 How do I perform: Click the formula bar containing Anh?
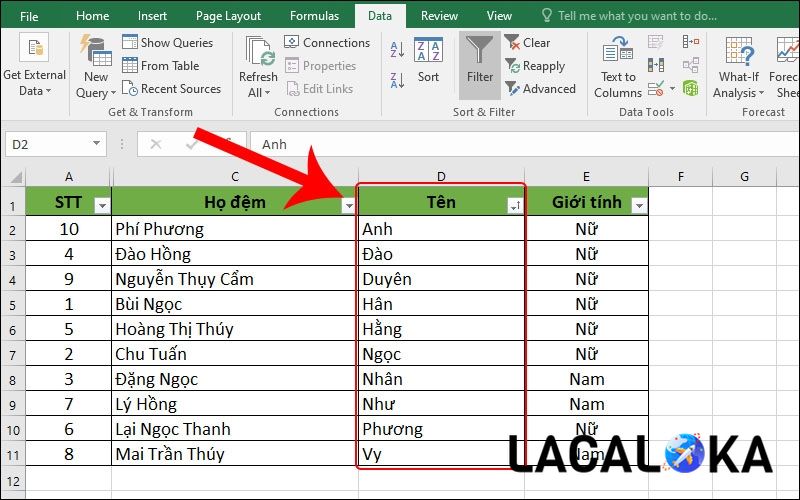click(524, 144)
